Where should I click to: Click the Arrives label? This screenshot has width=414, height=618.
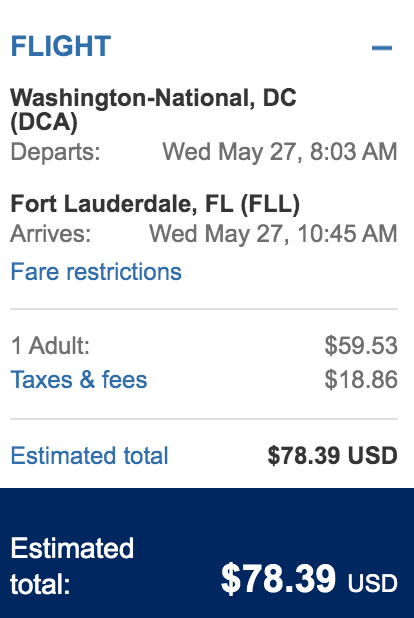pos(50,234)
